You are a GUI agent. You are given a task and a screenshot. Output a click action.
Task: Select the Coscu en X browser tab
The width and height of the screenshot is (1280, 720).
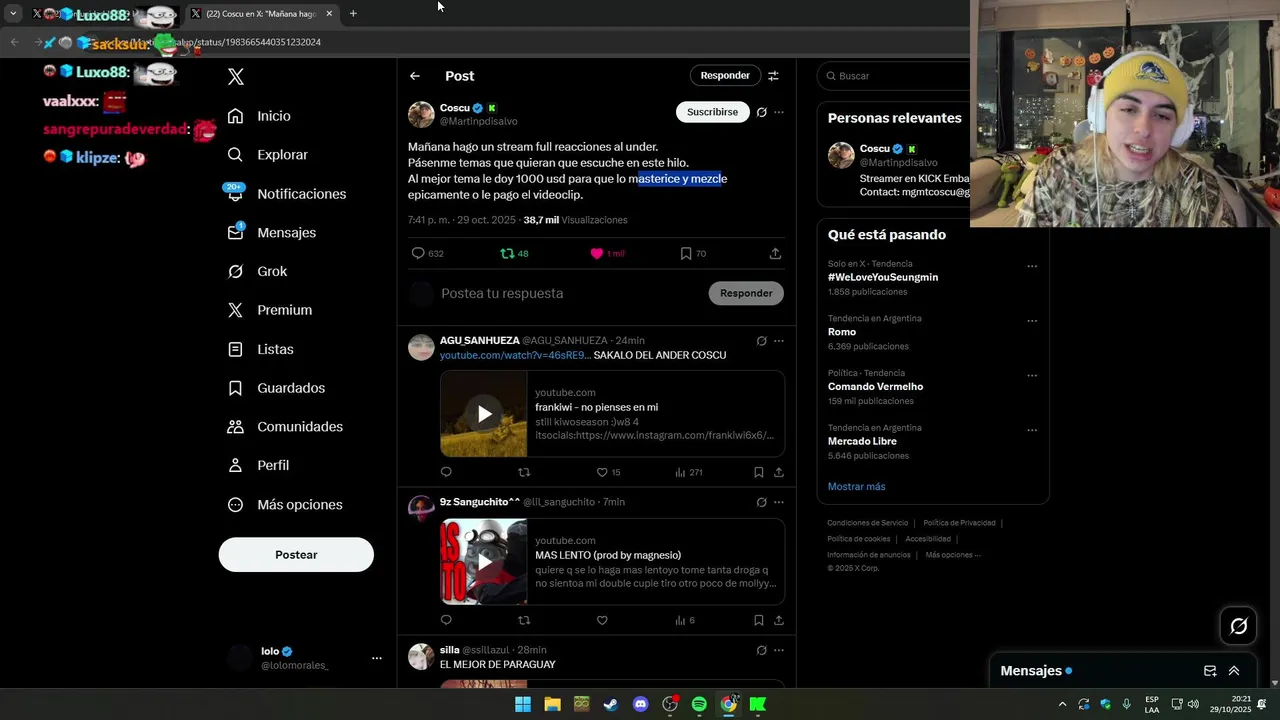pos(262,14)
